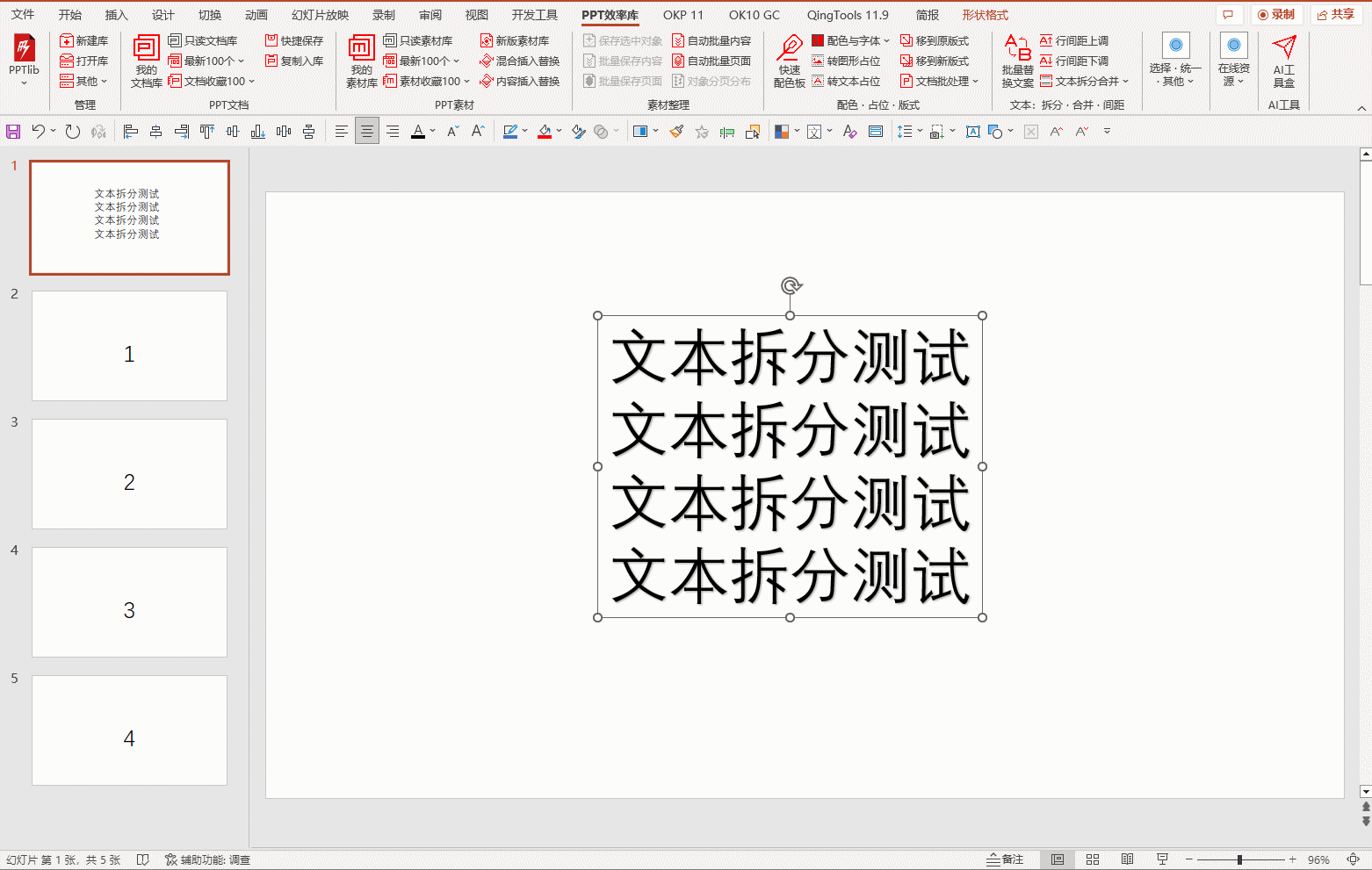Screen dimensions: 1372x870
Task: Apply the black font color swatch
Action: click(x=418, y=132)
